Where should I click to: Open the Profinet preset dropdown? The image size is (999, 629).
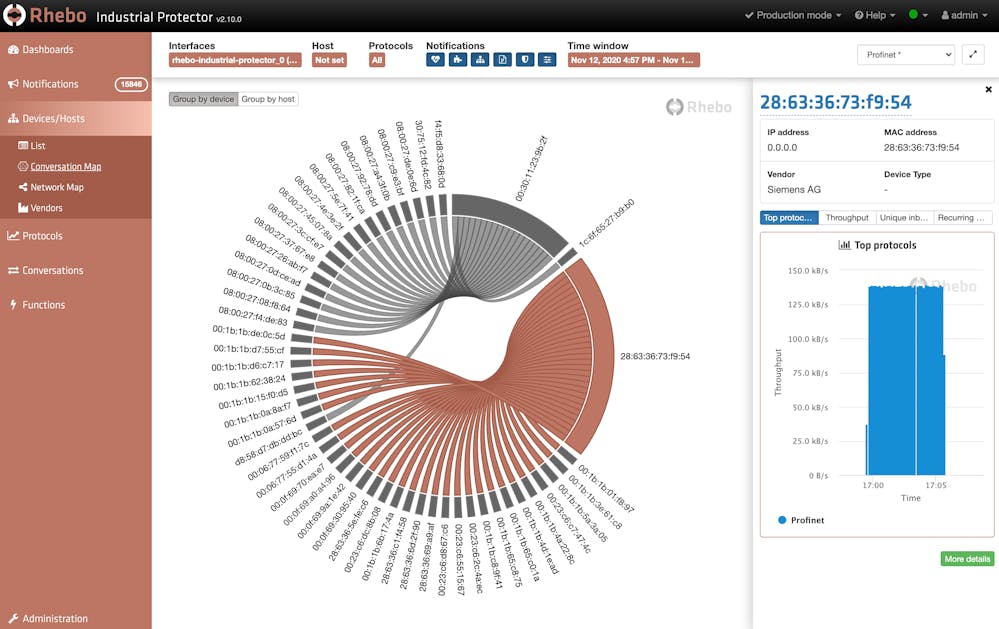(x=905, y=55)
